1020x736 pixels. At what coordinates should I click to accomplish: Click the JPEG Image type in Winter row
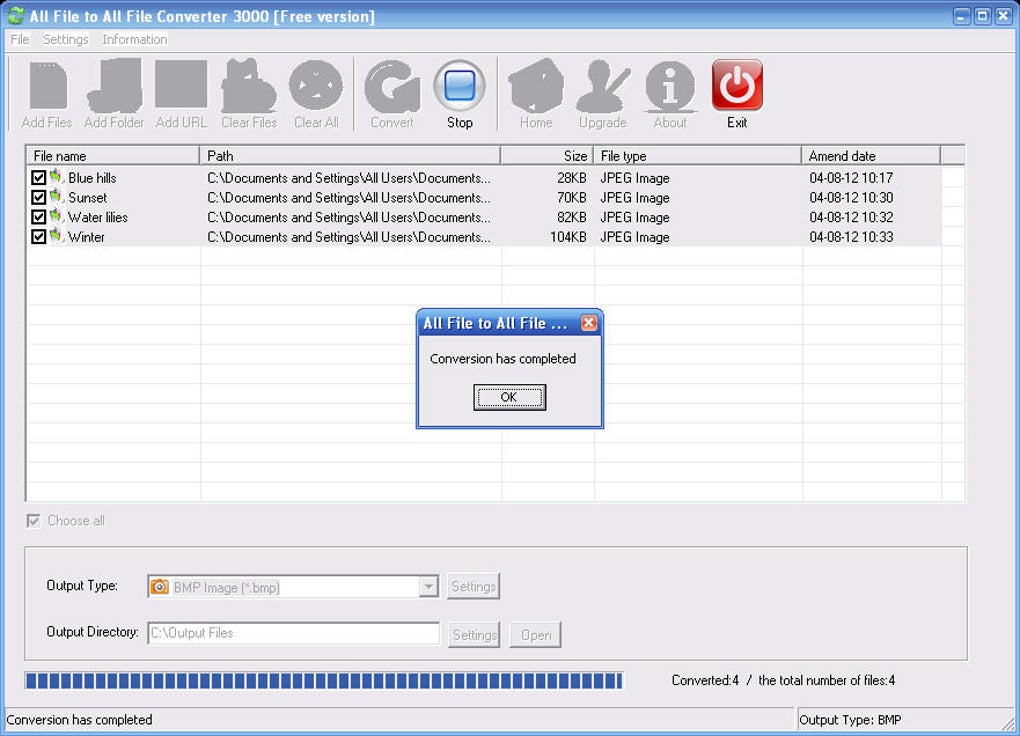tap(635, 237)
